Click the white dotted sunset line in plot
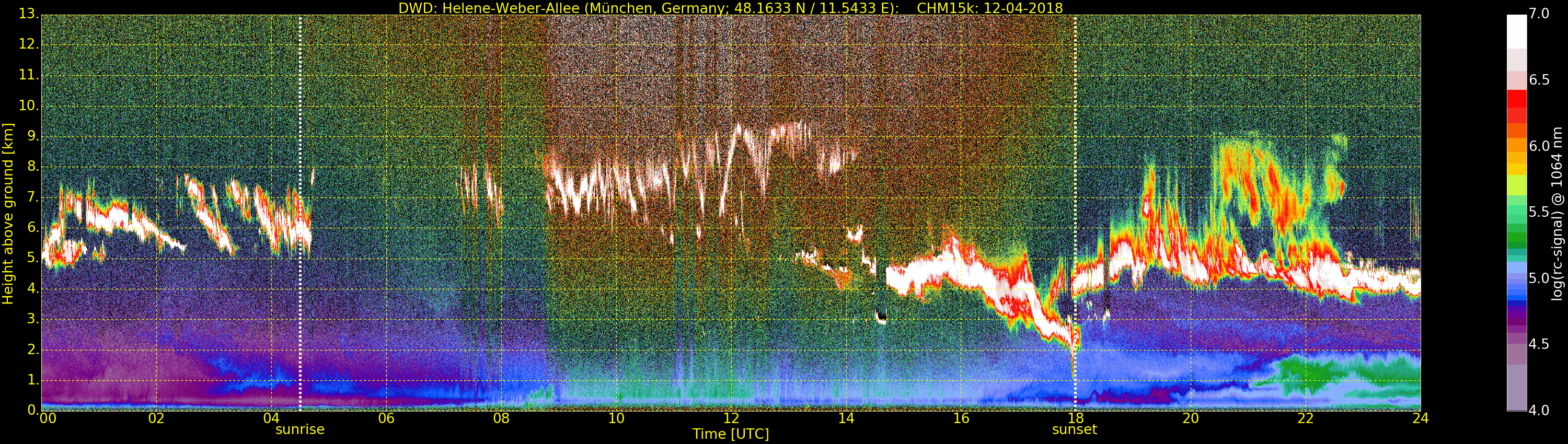Image resolution: width=1568 pixels, height=444 pixels. tap(1075, 213)
